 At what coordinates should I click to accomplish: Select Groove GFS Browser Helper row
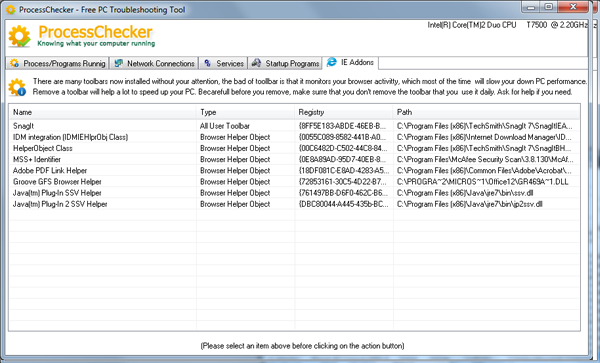294,182
